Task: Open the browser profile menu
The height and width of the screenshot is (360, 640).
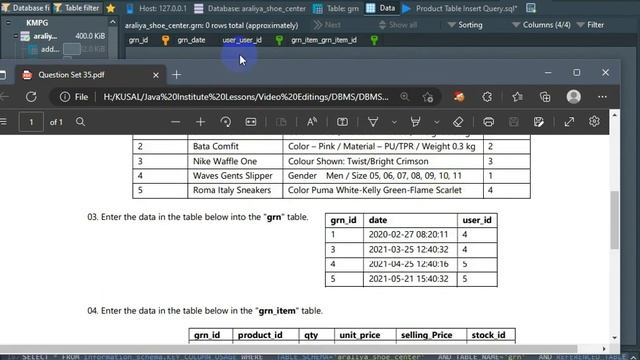Action: [x=573, y=97]
